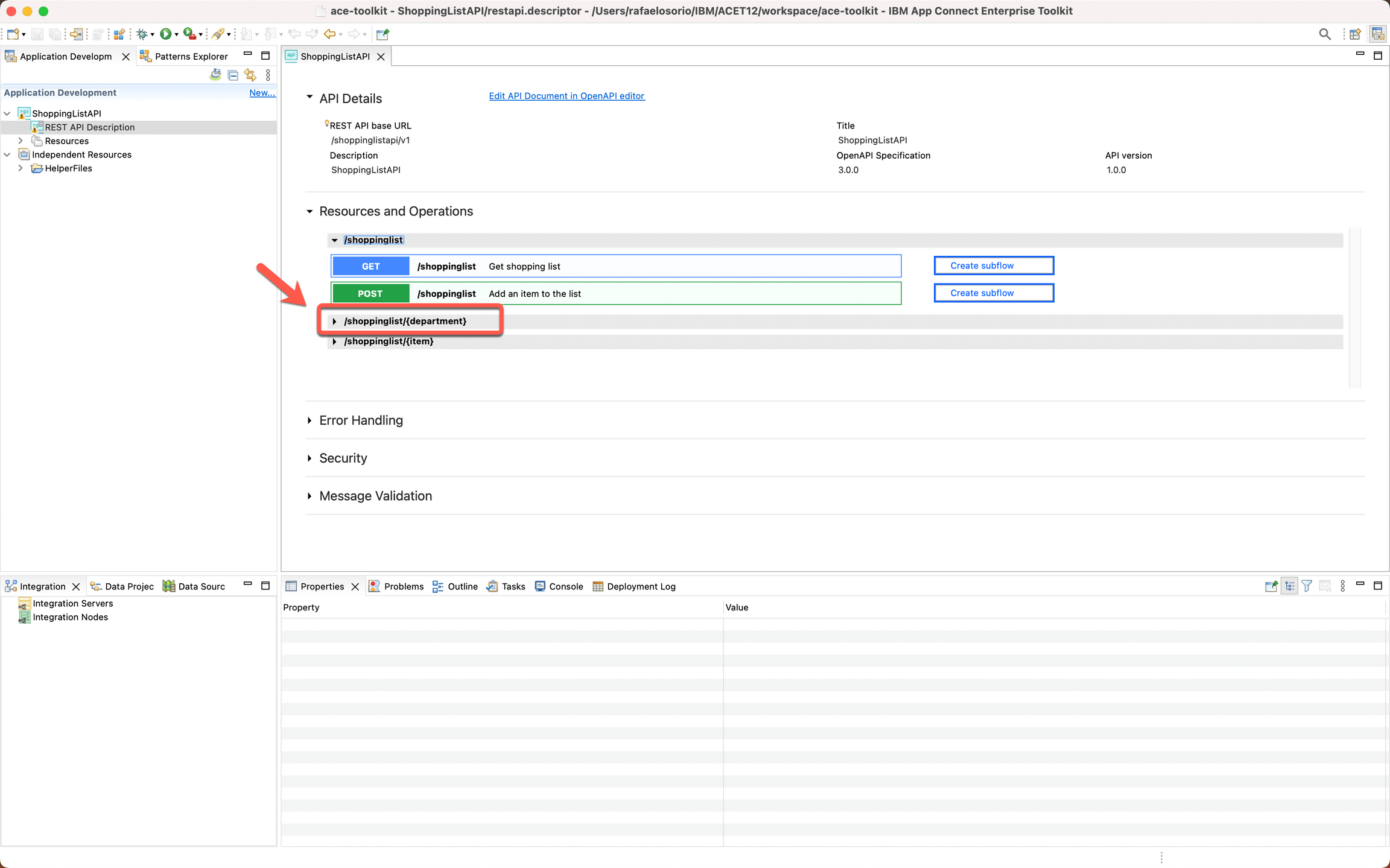Click the Link with Editor arrows icon
This screenshot has width=1390, height=868.
point(250,75)
